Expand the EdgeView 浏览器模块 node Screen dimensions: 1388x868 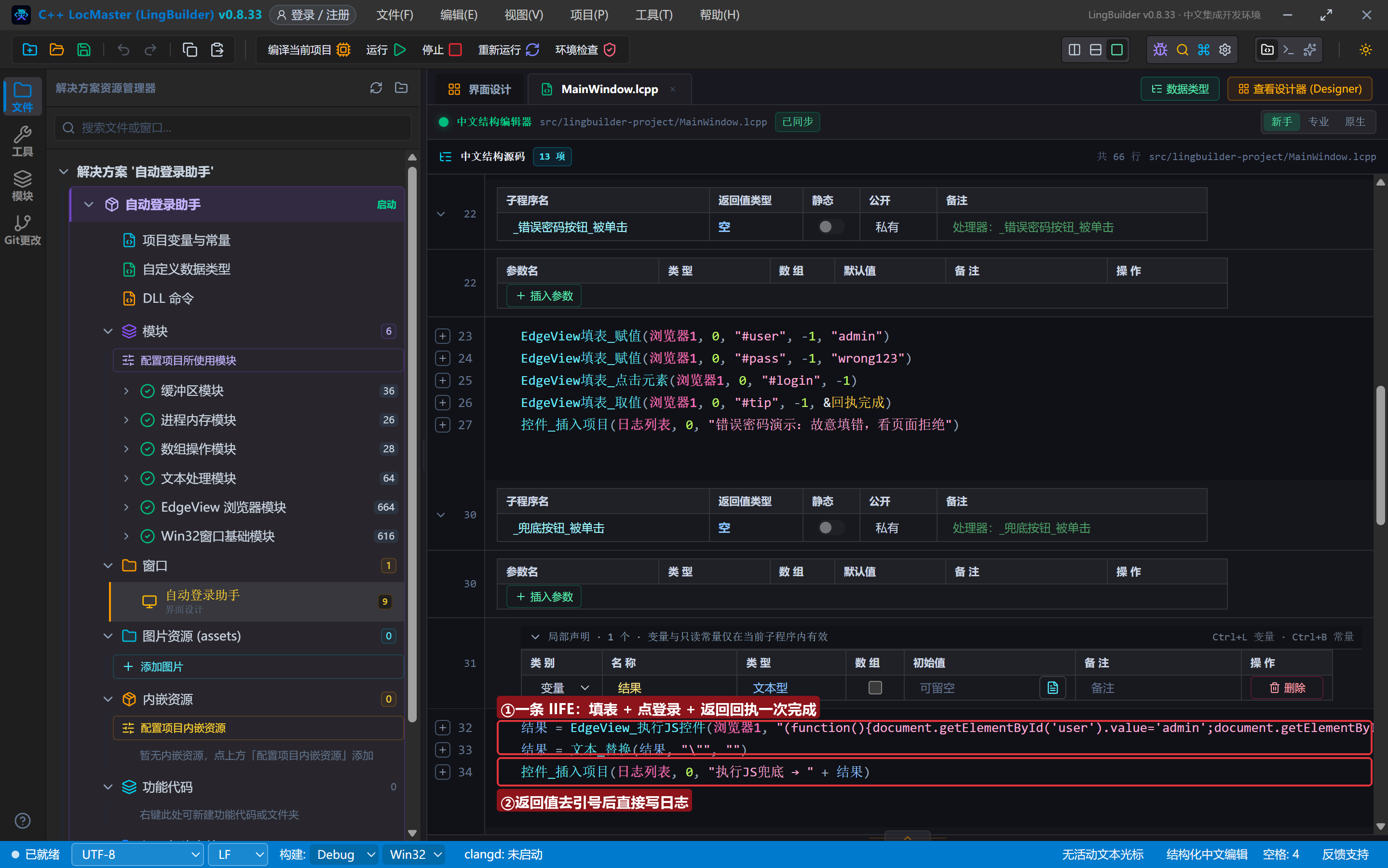[x=126, y=507]
